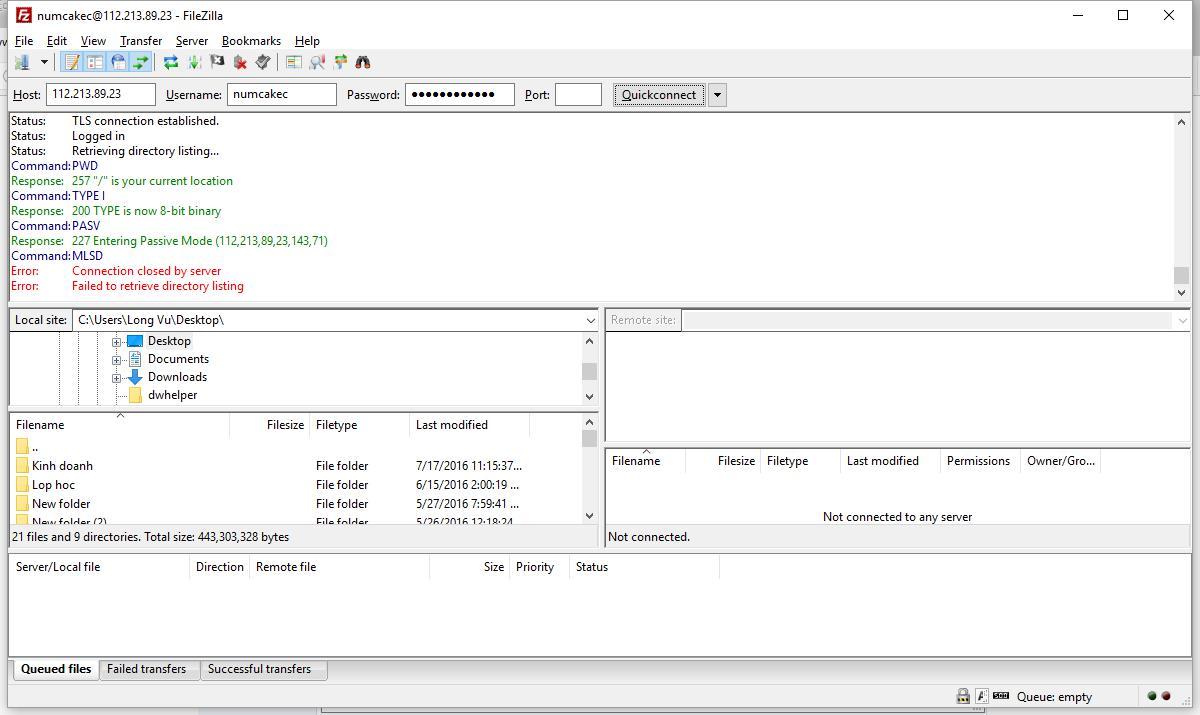Viewport: 1200px width, 715px height.
Task: Click the speed limit indicator icon
Action: 1001,695
